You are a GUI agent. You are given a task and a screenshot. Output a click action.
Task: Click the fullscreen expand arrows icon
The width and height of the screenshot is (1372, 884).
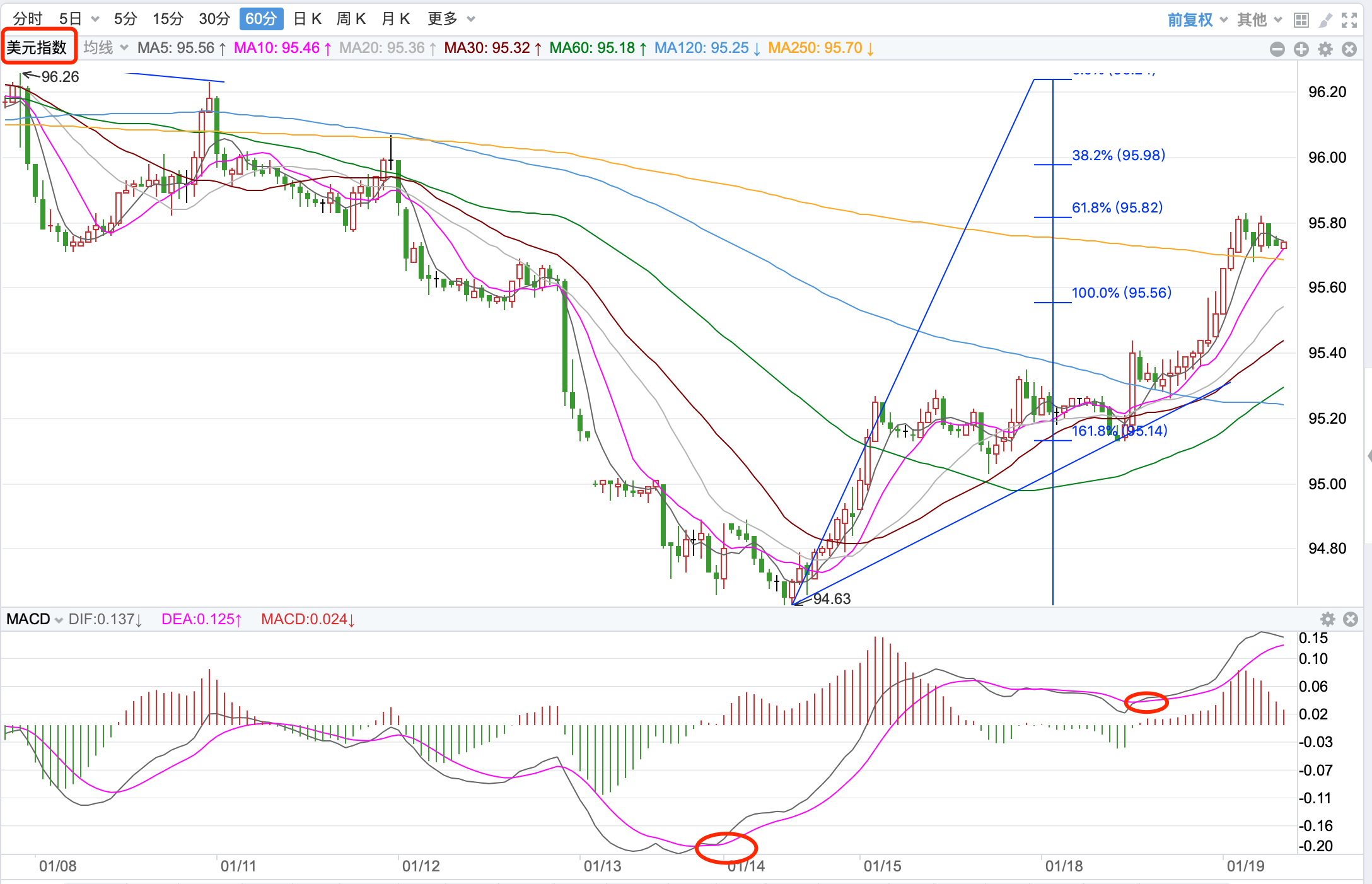1349,20
